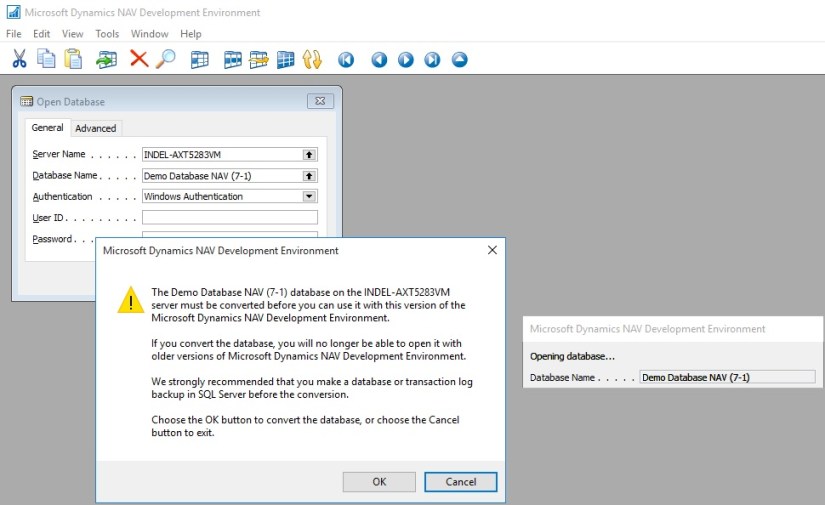Click the Paste clipboard icon
The image size is (825, 505).
pos(73,59)
